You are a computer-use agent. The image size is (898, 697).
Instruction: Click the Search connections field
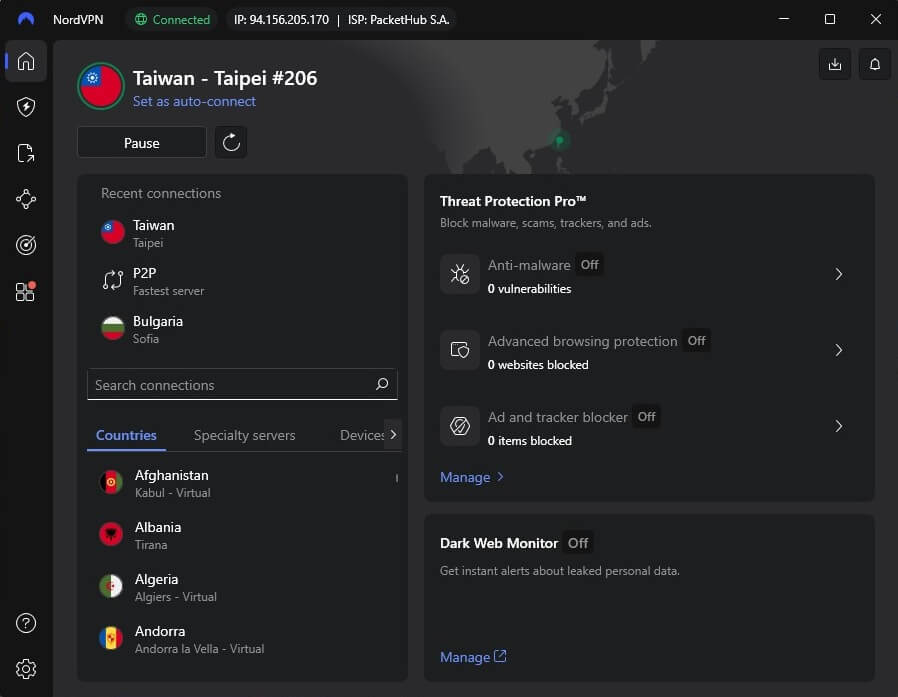pyautogui.click(x=230, y=384)
